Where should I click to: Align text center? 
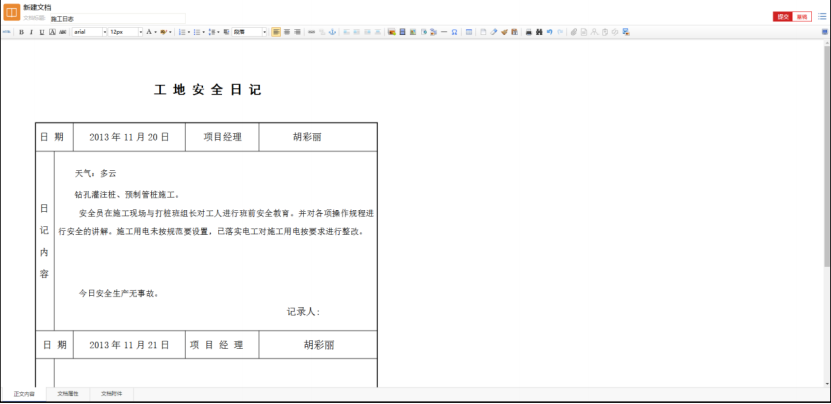tap(287, 32)
